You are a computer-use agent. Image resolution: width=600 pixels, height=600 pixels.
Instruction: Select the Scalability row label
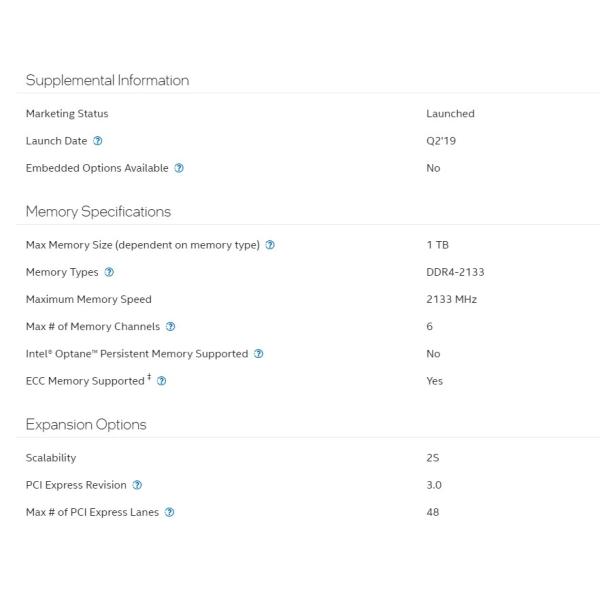pos(51,458)
